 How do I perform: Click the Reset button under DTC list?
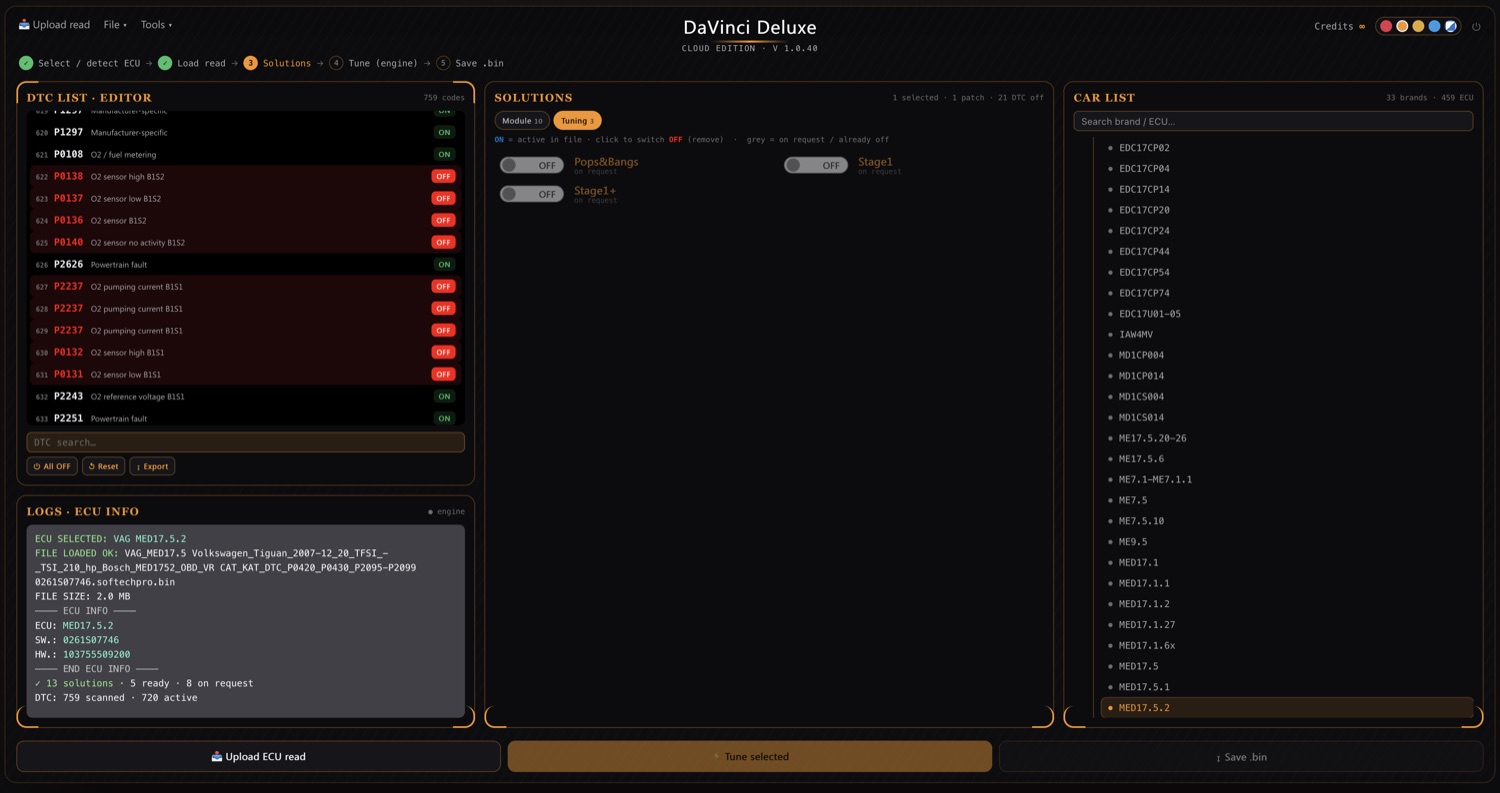pos(103,466)
